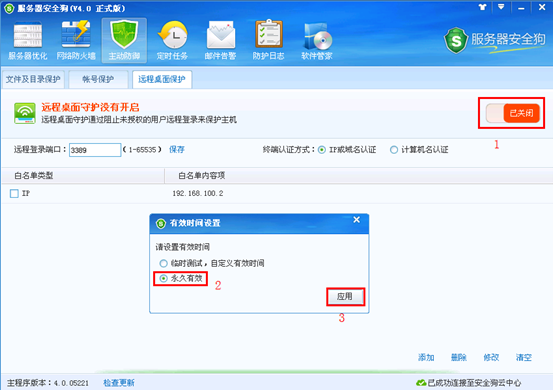
Task: Open the 定时任务 scheduled tasks clock icon
Action: click(172, 41)
